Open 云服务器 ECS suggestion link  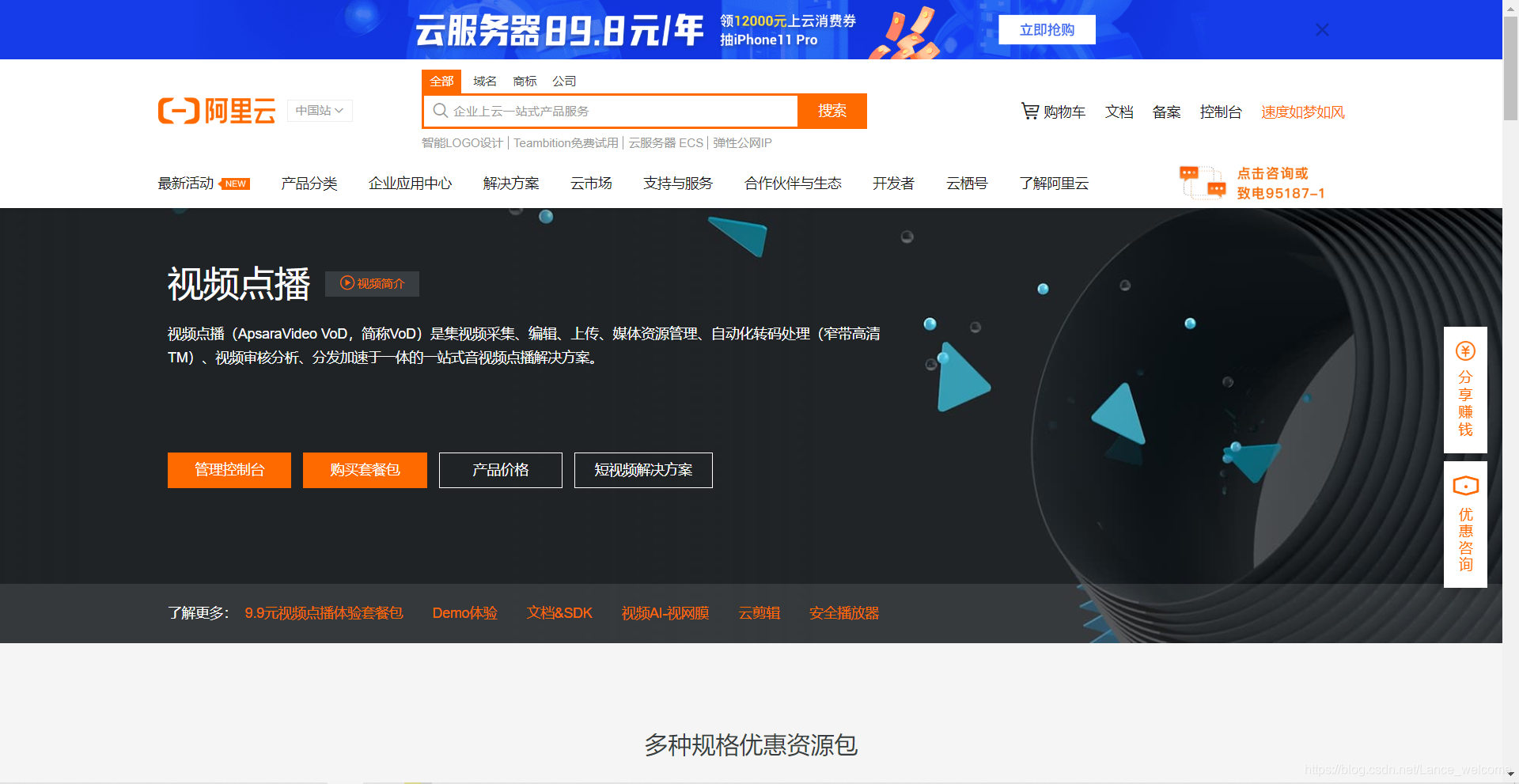coord(665,143)
